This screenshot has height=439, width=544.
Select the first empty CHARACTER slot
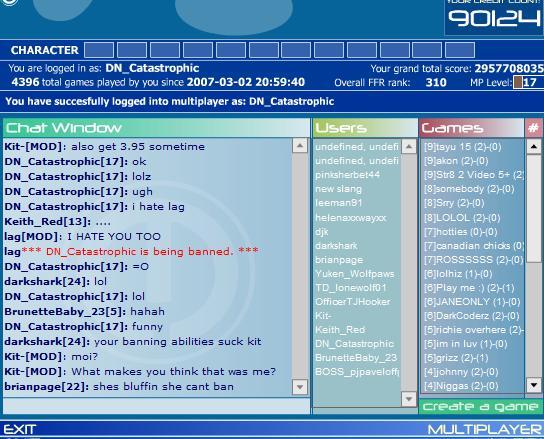tap(99, 50)
